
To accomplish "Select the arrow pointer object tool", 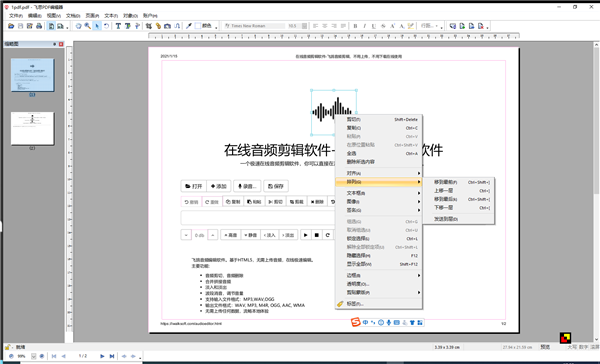I will (x=97, y=26).
